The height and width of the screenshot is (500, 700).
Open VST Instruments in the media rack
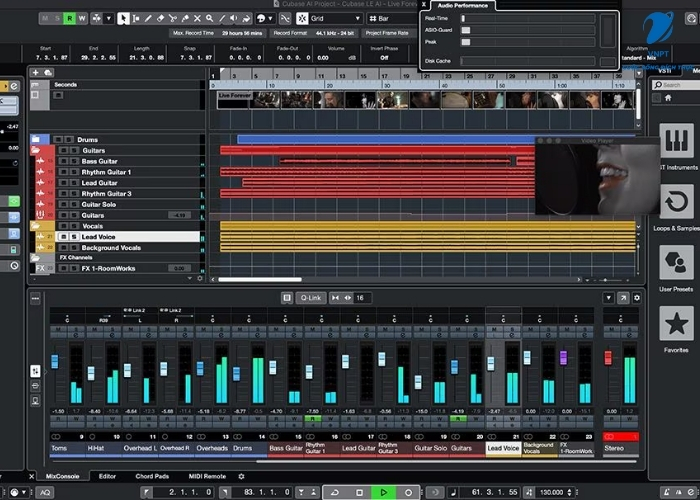click(x=676, y=141)
